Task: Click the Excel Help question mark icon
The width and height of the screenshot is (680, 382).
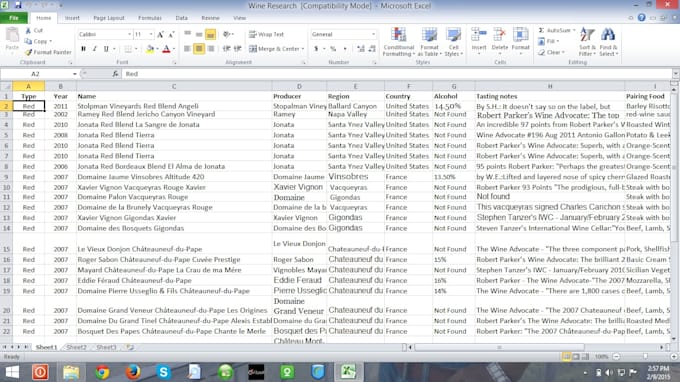Action: click(x=642, y=18)
